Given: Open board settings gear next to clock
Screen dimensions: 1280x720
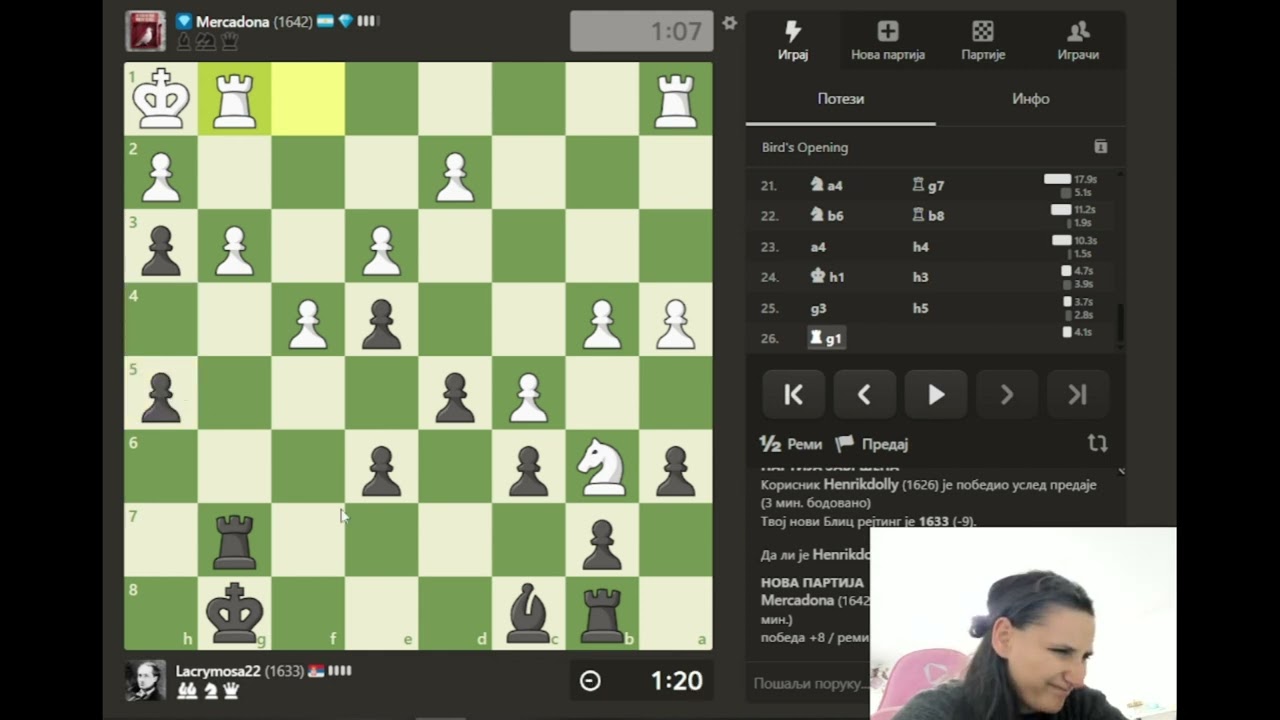Looking at the screenshot, I should [730, 23].
